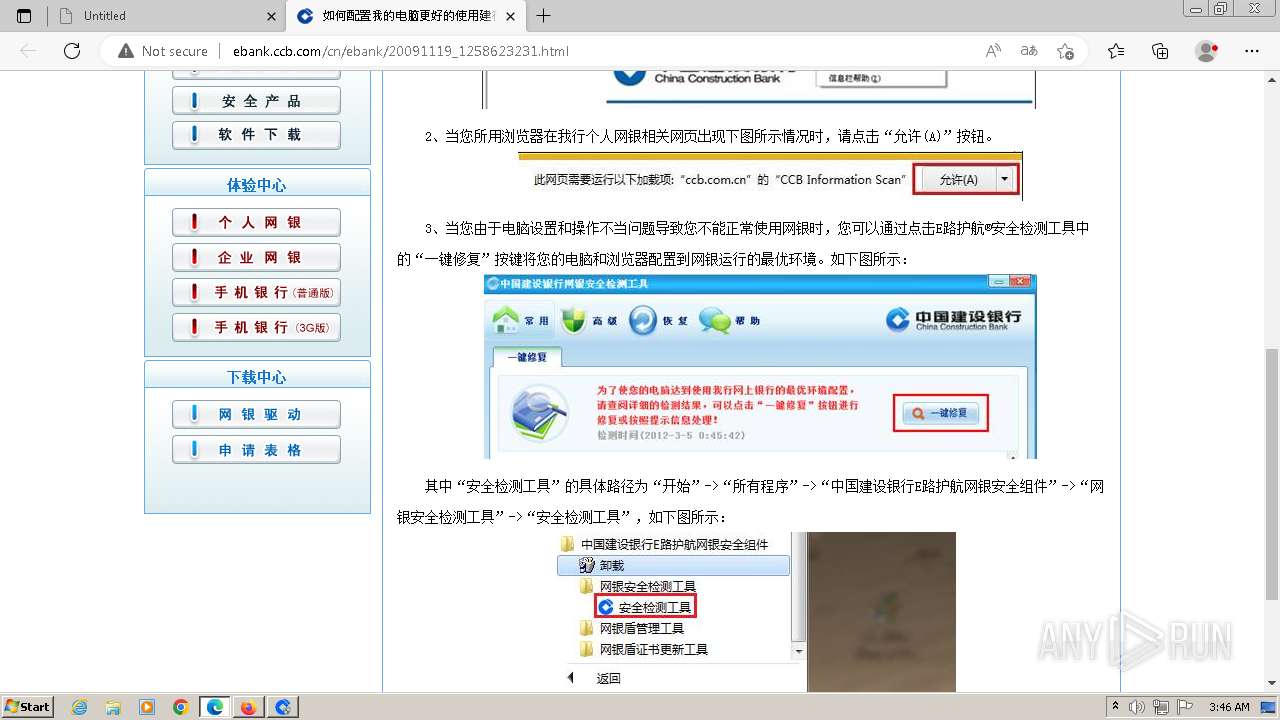
Task: Open the 企业网银 experience link
Action: pos(257,258)
